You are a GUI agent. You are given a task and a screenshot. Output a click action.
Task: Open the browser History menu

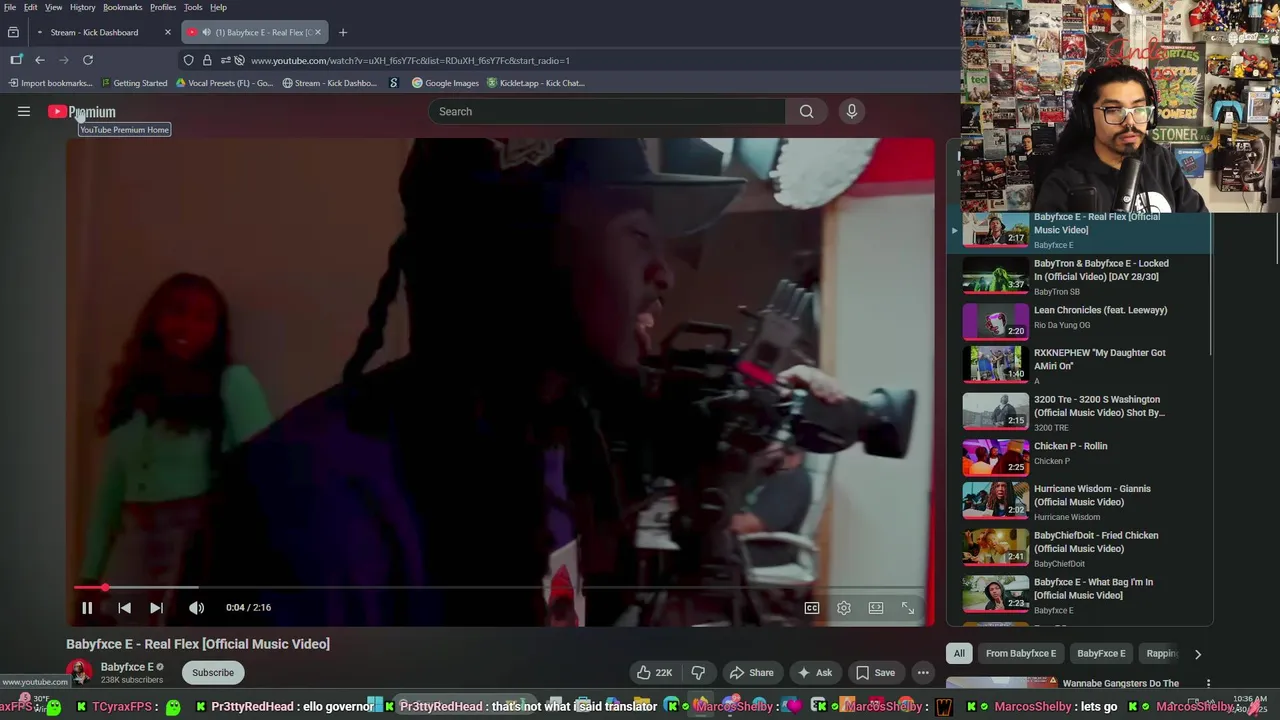click(x=83, y=7)
